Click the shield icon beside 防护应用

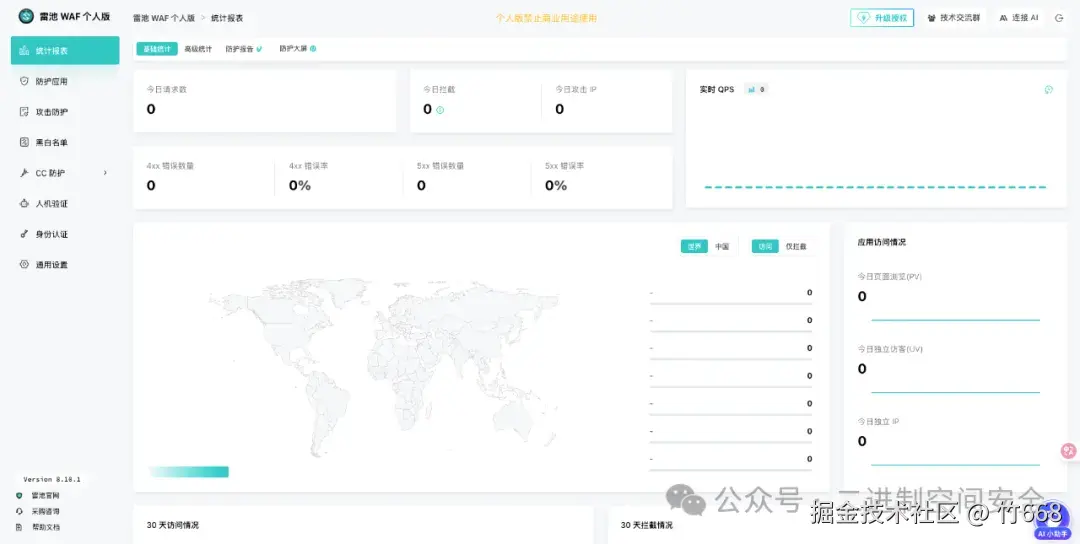tap(24, 81)
